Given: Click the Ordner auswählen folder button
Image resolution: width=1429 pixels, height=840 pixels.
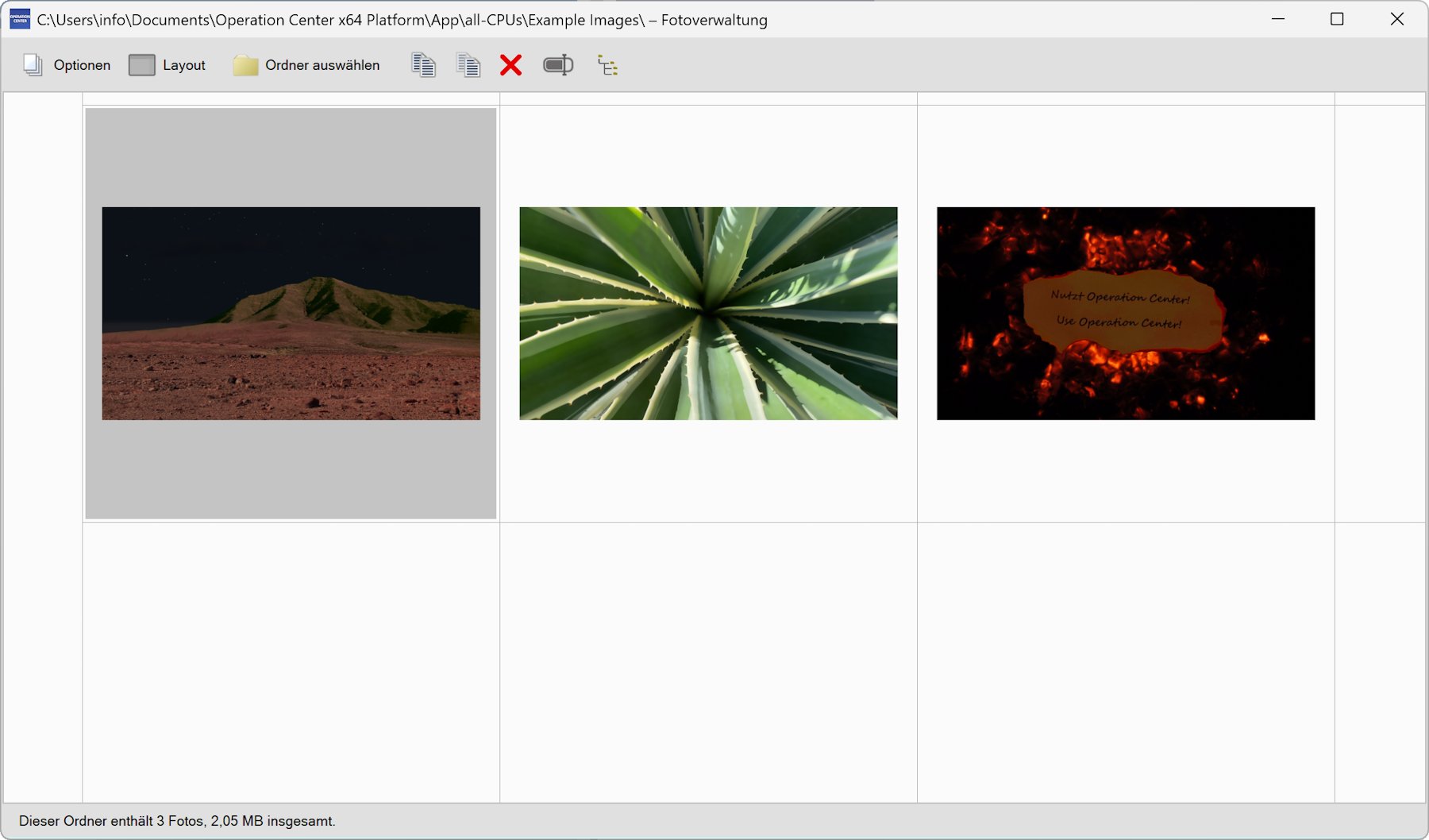Looking at the screenshot, I should (x=306, y=65).
